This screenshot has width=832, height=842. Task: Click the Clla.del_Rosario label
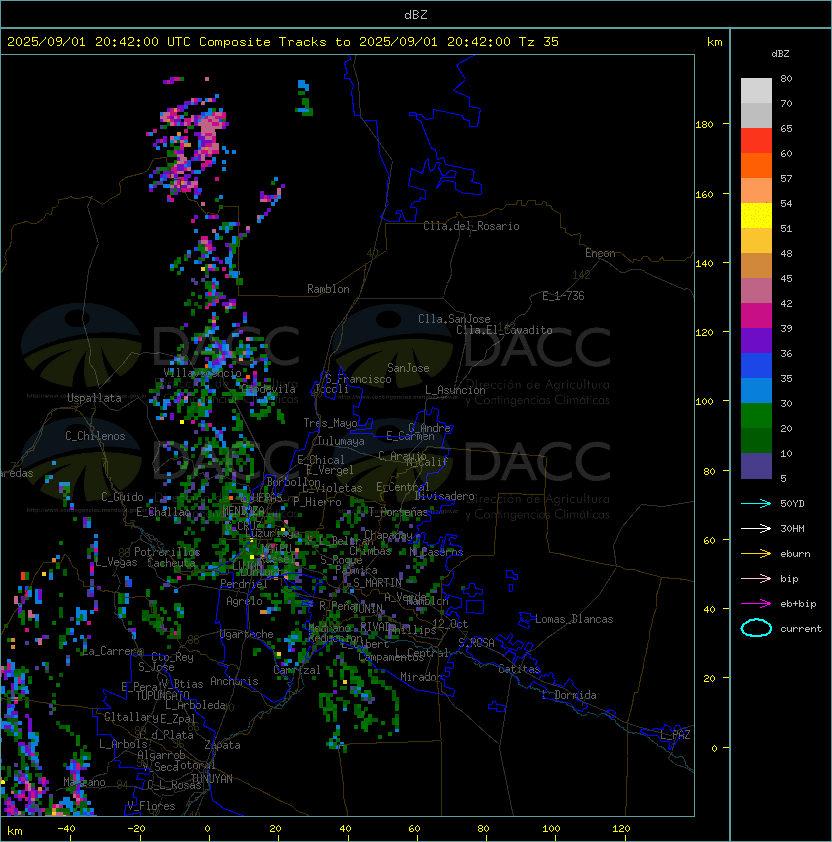(x=471, y=226)
